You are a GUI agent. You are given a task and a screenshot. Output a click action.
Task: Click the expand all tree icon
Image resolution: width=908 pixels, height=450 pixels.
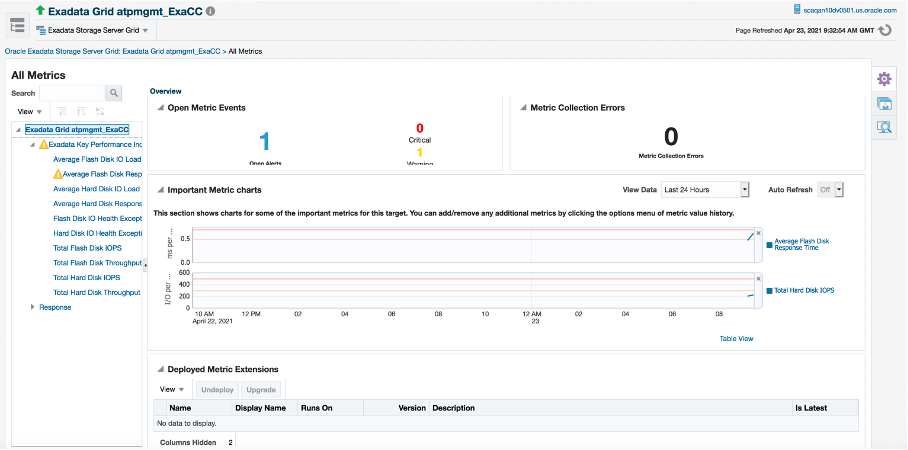(x=63, y=111)
